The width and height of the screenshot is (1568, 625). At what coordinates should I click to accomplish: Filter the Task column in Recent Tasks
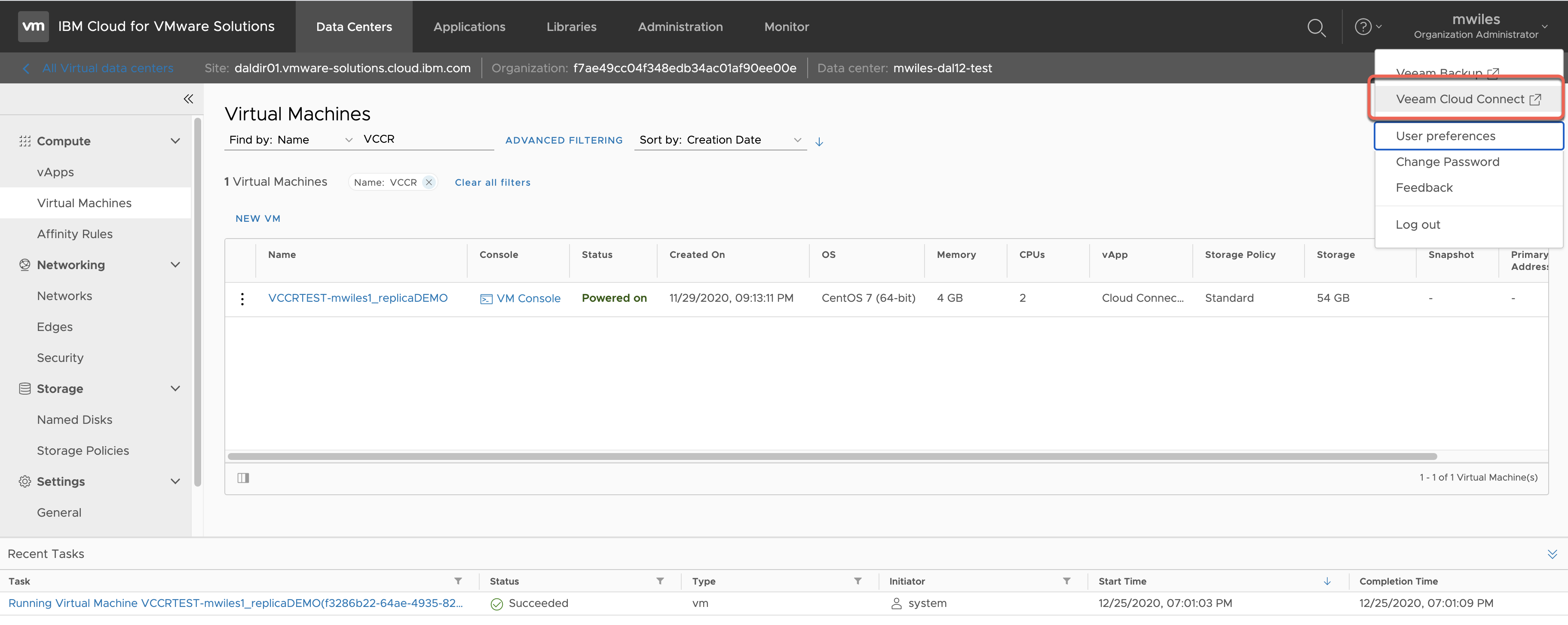(458, 582)
